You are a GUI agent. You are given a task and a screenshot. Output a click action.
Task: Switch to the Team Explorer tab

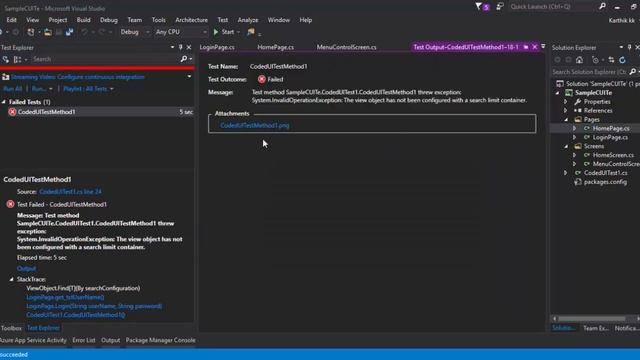pyautogui.click(x=596, y=328)
